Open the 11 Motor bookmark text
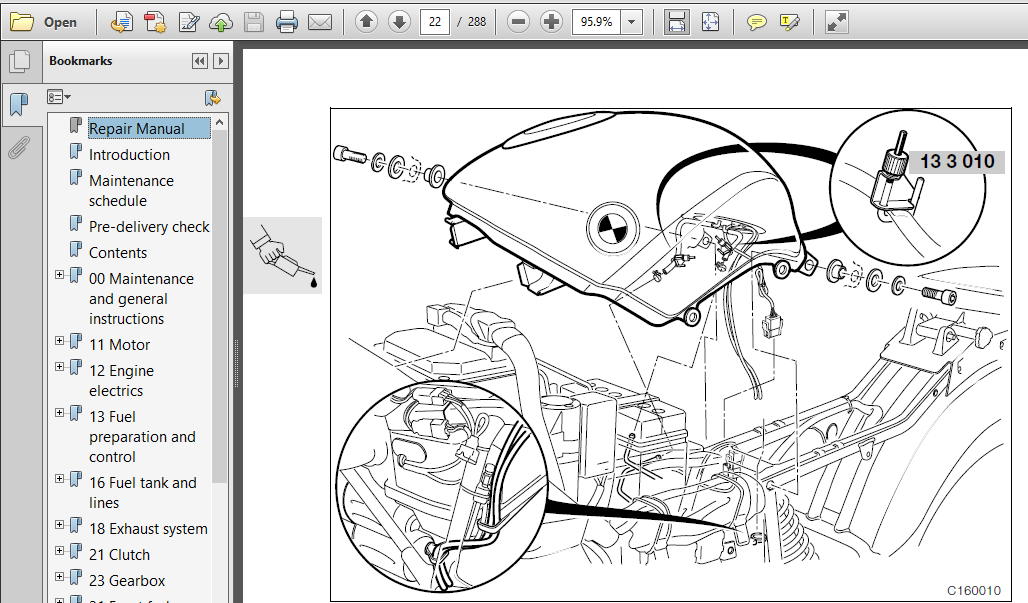 [119, 345]
